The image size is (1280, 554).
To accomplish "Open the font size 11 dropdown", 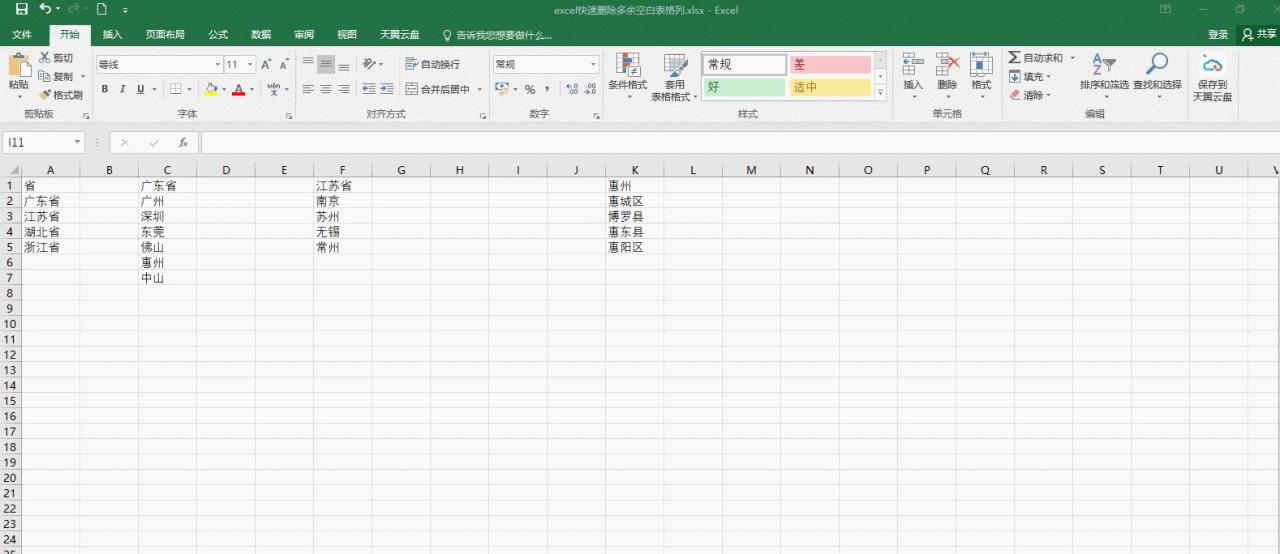I will pos(250,64).
